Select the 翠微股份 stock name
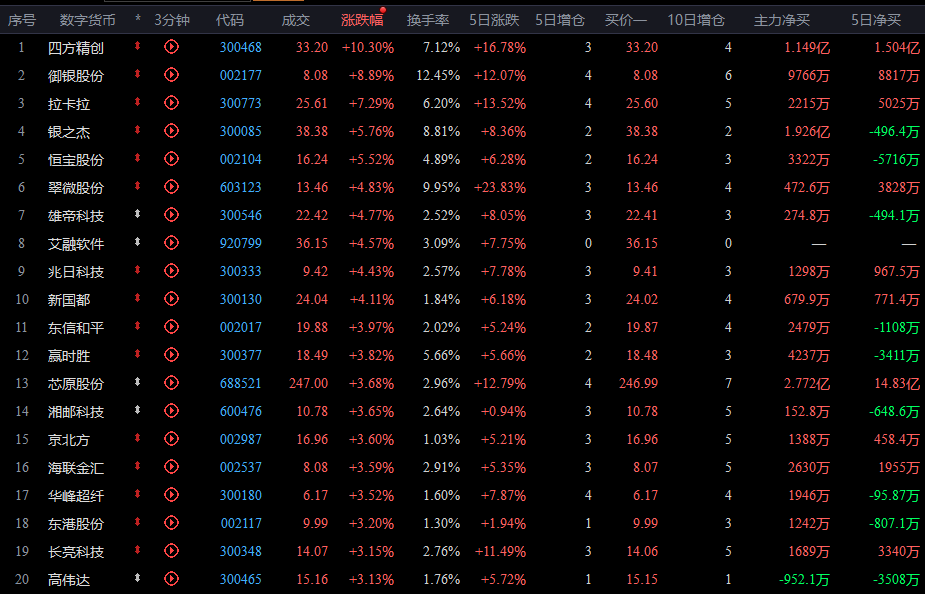 [75, 187]
